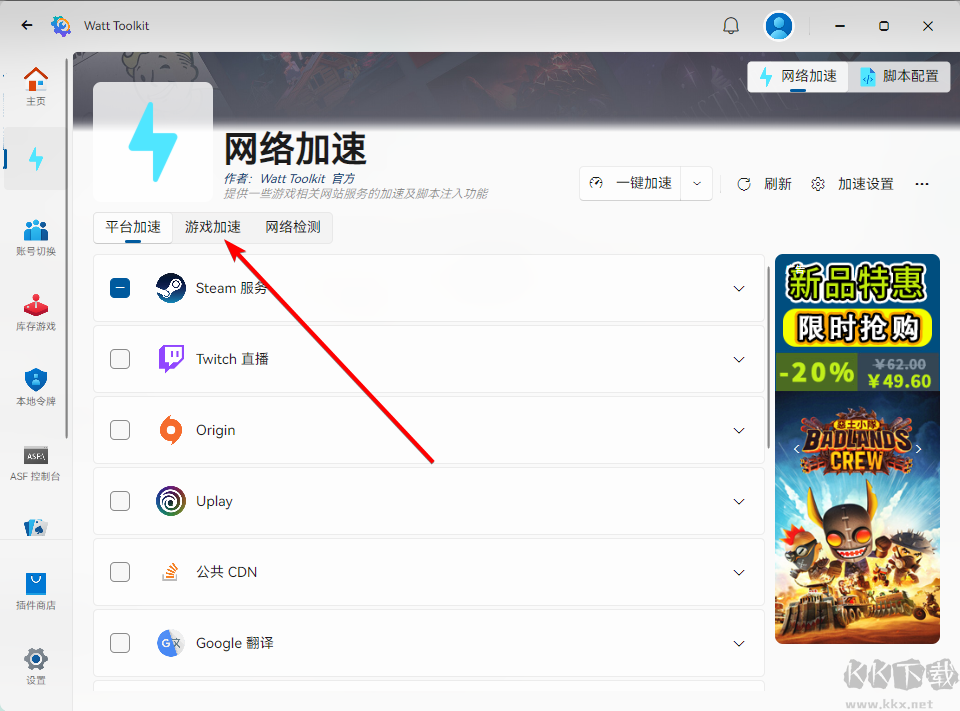The image size is (960, 711).
Task: Switch to 游戏加速 tab
Action: pos(213,227)
